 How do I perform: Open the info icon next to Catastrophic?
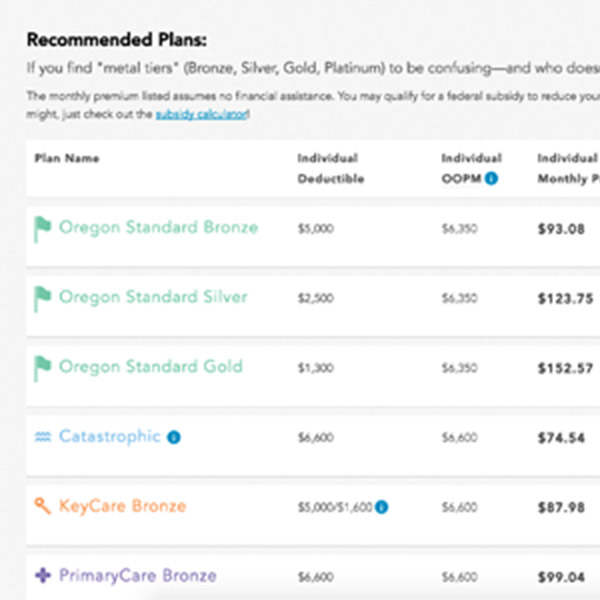[x=174, y=437]
